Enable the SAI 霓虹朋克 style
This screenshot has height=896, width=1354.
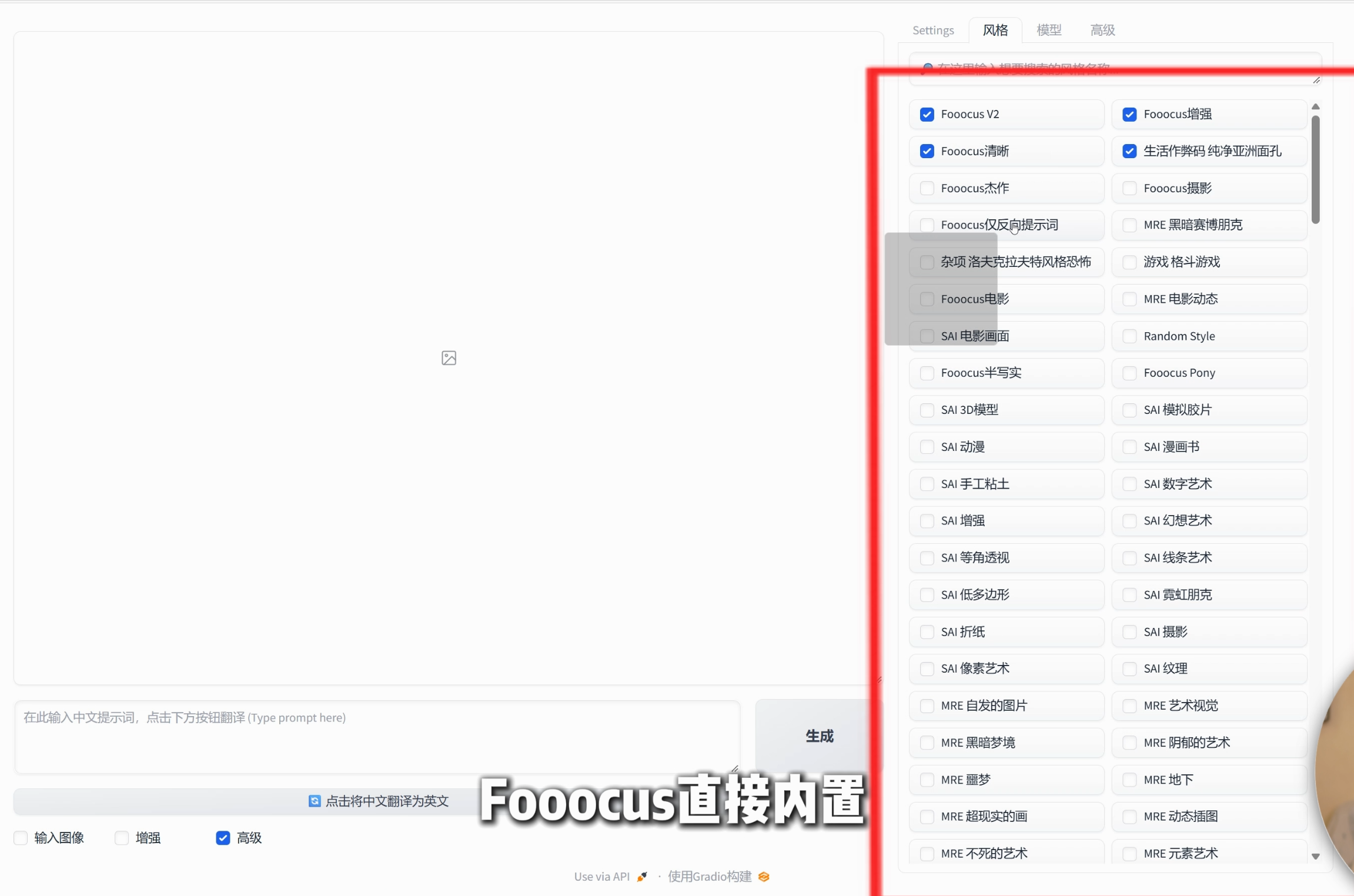click(x=1129, y=595)
